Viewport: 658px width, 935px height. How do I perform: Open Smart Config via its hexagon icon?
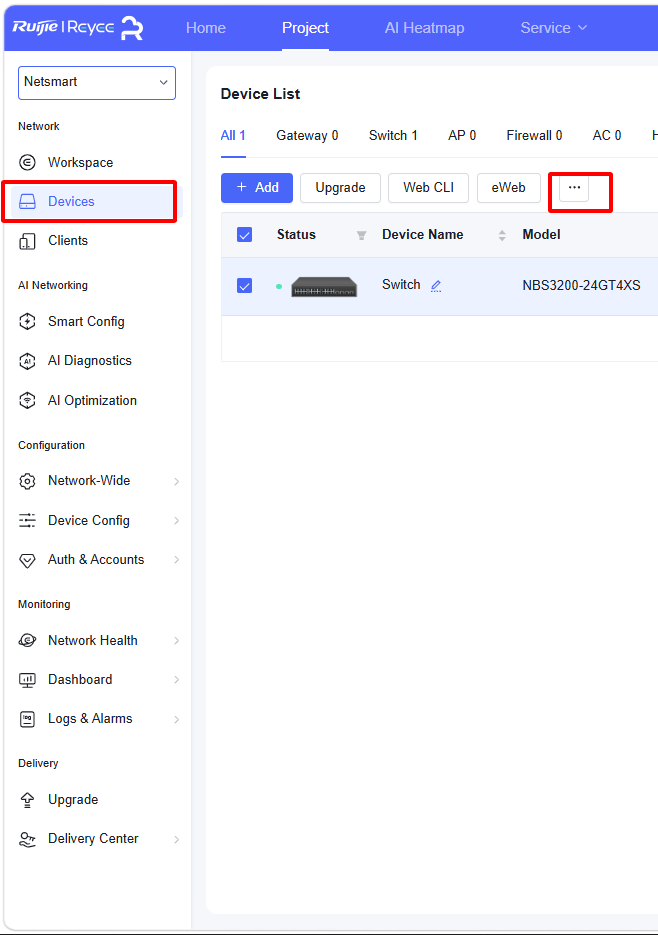coord(27,321)
